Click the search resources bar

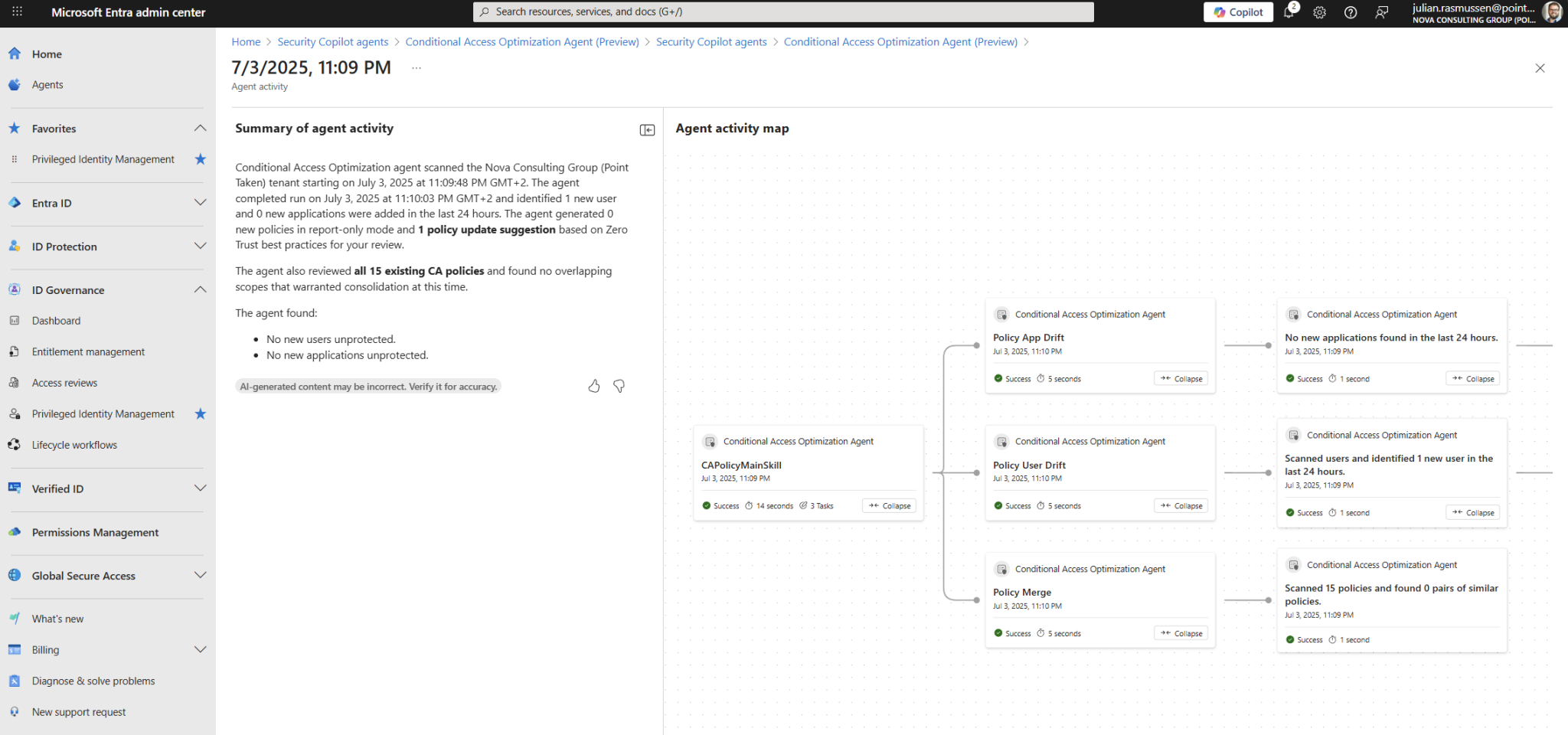tap(783, 11)
